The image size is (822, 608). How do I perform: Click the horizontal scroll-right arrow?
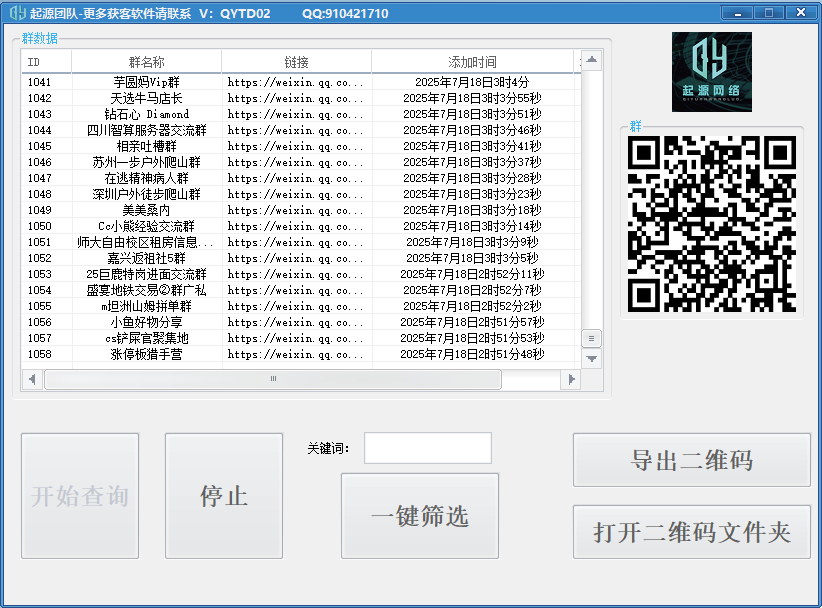click(571, 379)
